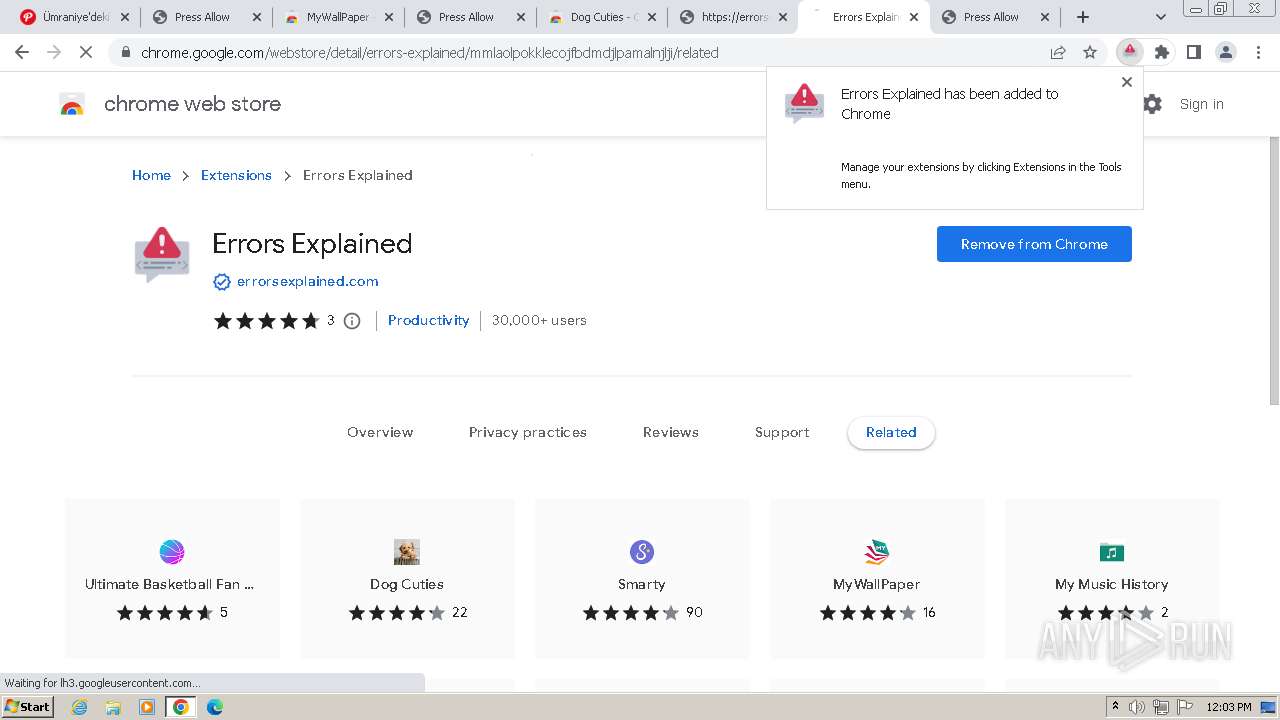Close the extension added notification popup
The width and height of the screenshot is (1280, 720).
1127,82
